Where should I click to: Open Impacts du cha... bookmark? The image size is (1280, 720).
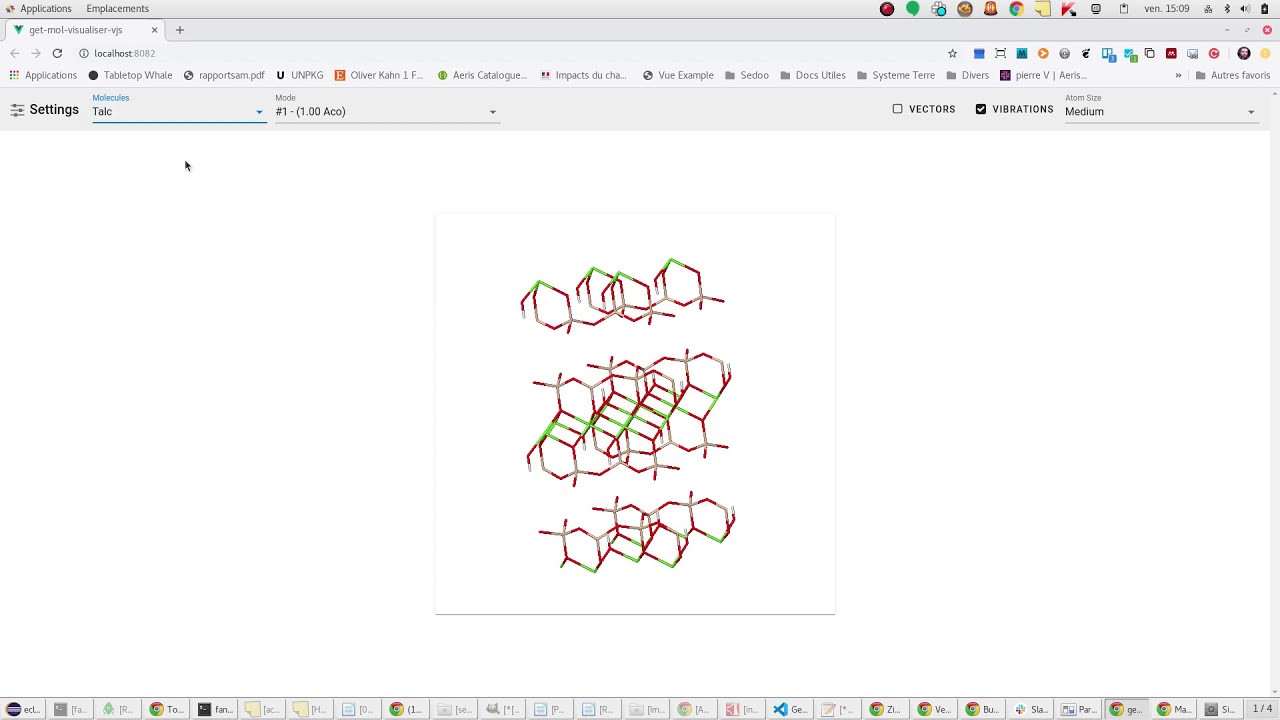pos(584,75)
